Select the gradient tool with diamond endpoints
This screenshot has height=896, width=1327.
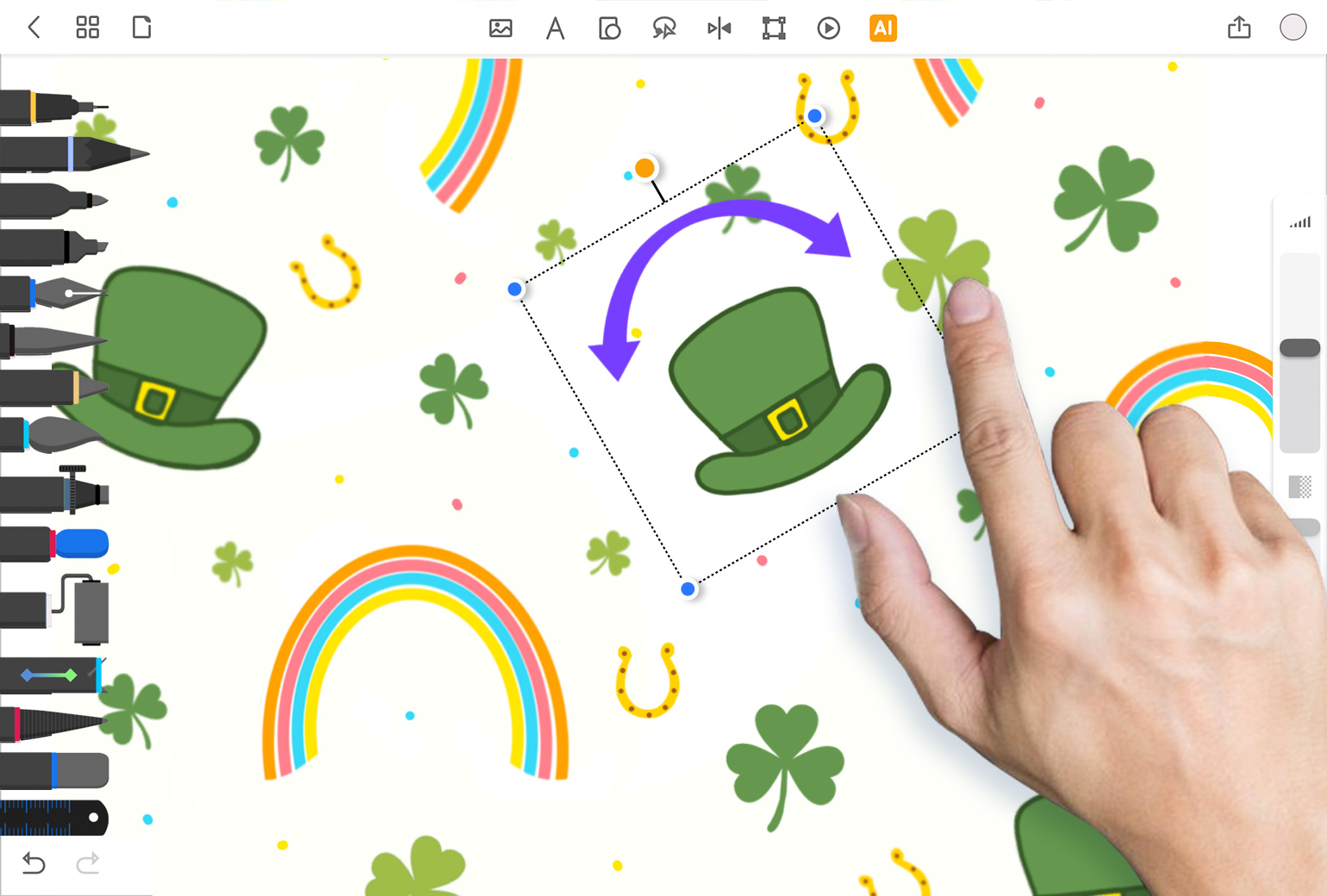(x=52, y=675)
